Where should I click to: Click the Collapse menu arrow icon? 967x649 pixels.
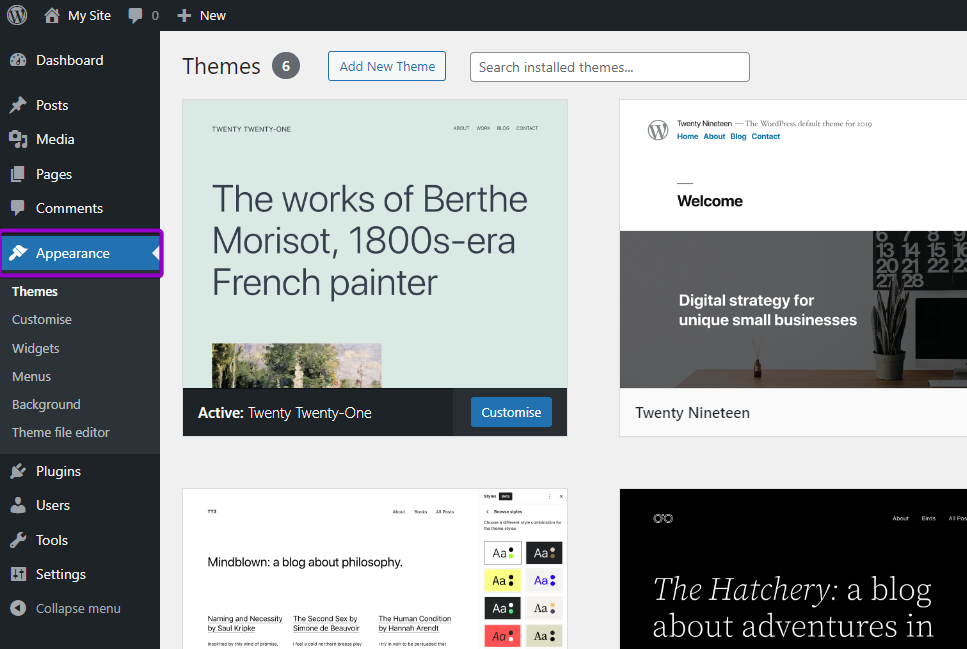19,608
